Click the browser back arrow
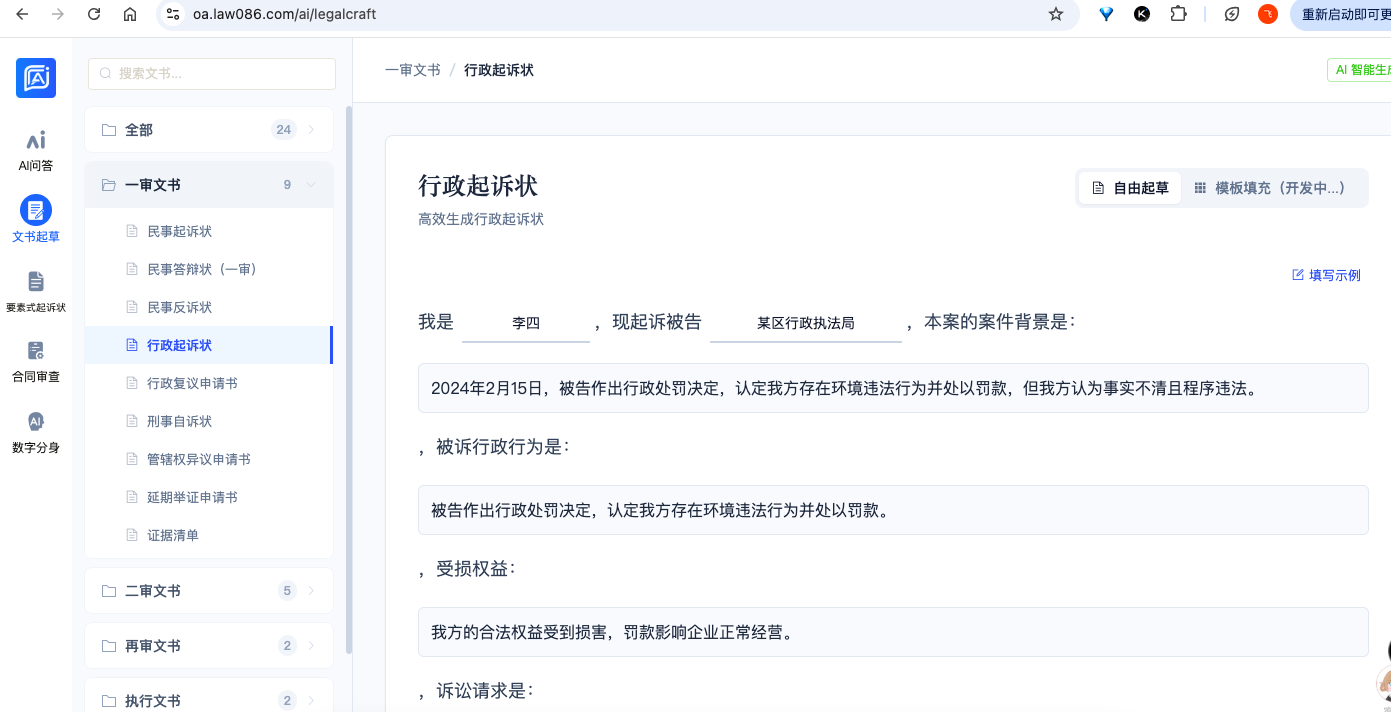 click(22, 14)
